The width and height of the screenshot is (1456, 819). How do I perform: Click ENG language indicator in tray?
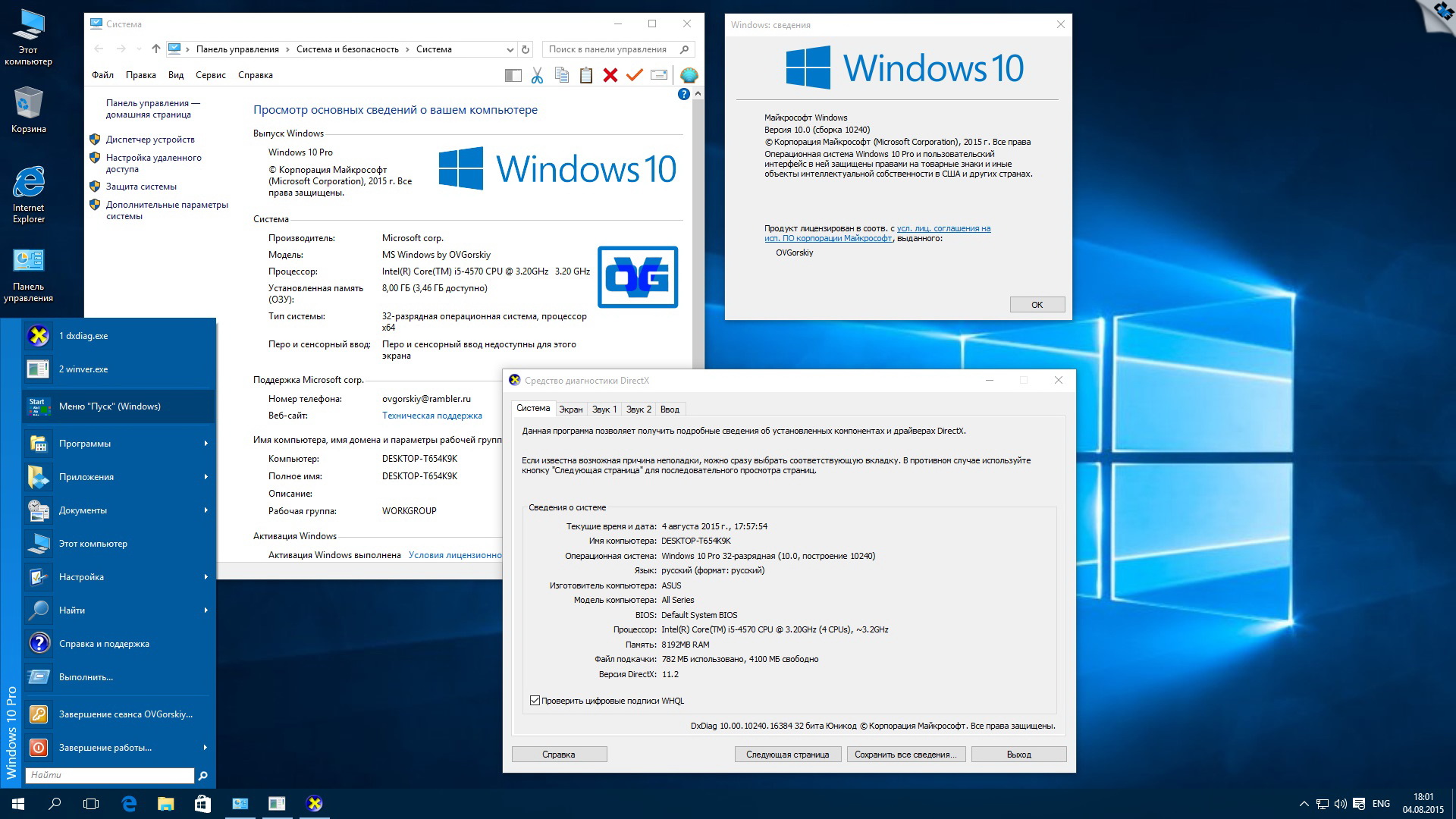[1381, 804]
